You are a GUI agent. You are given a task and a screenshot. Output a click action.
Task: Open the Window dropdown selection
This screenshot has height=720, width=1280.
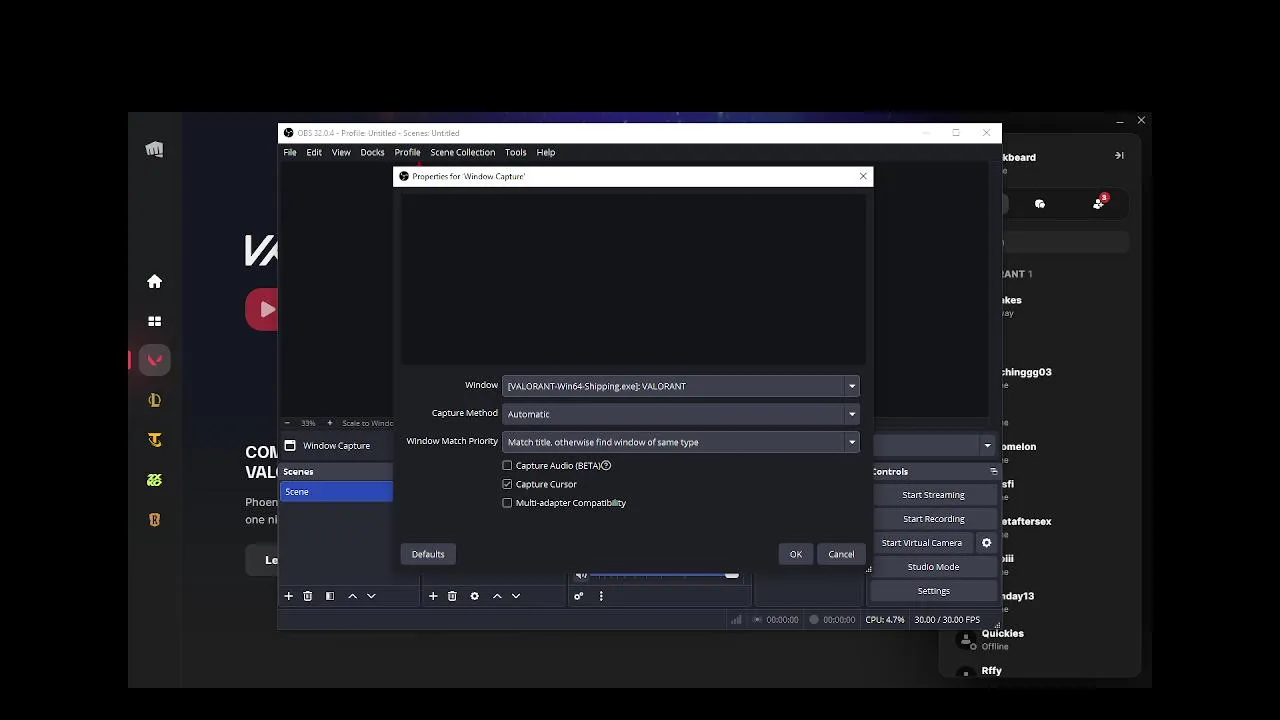point(680,386)
